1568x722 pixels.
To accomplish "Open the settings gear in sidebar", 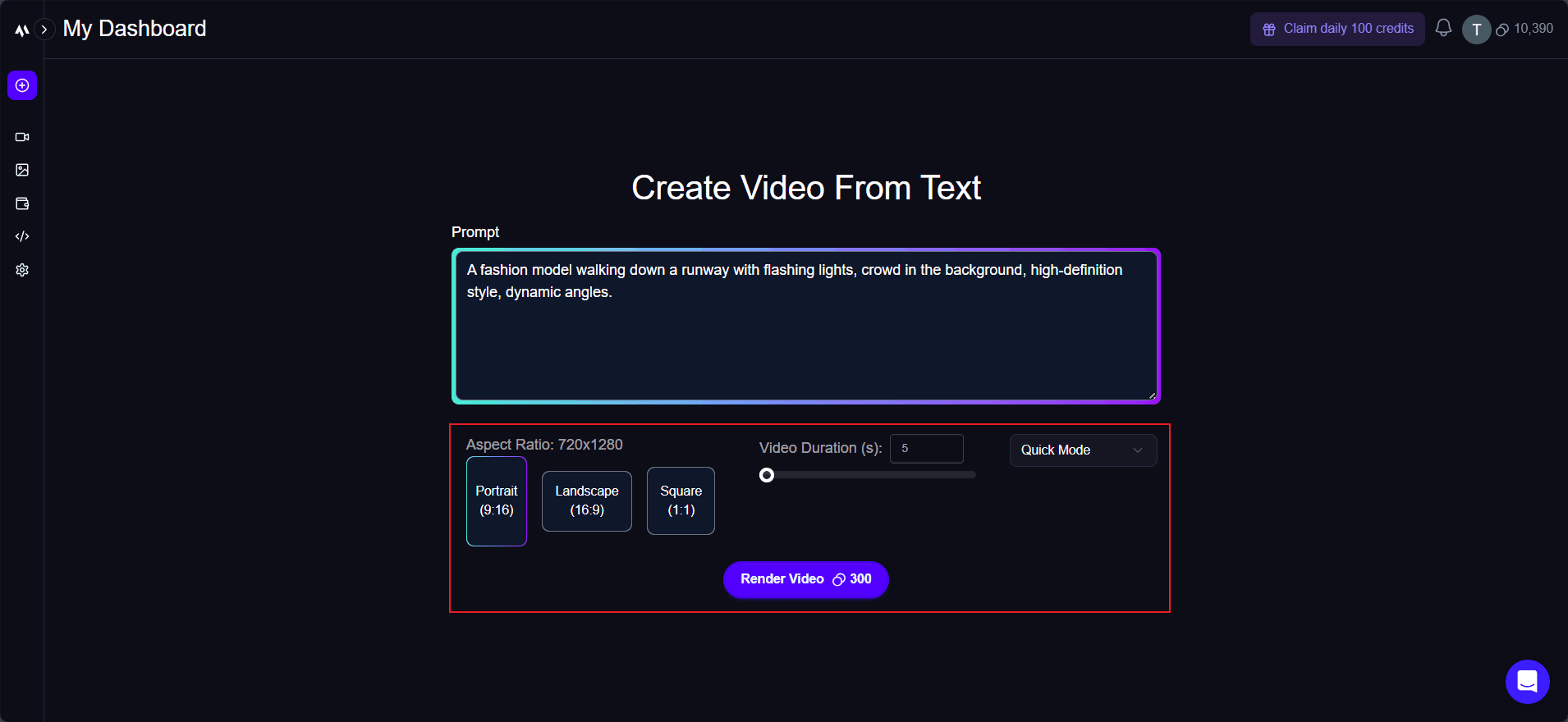I will coord(22,270).
